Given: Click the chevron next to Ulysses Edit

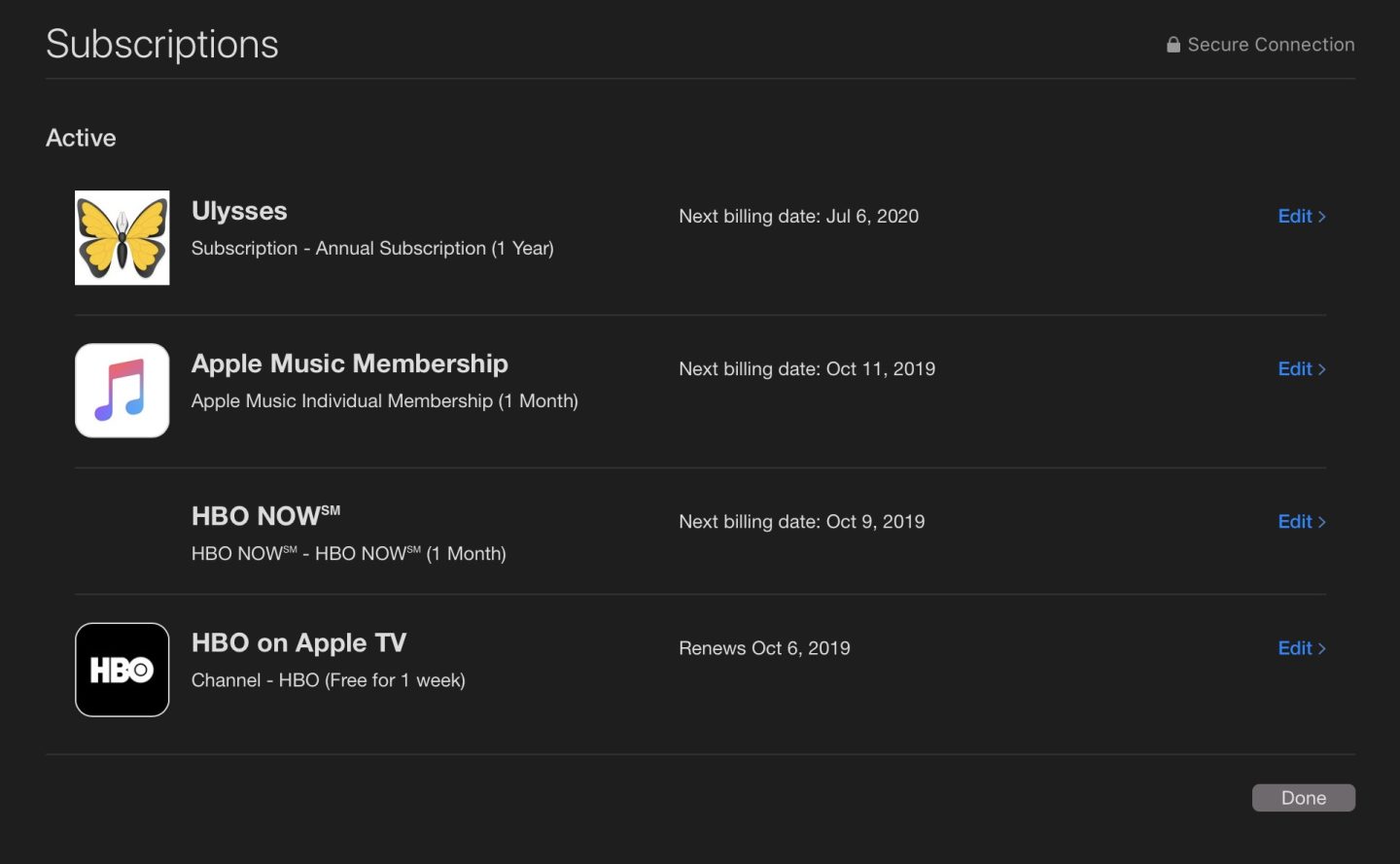Looking at the screenshot, I should point(1322,217).
